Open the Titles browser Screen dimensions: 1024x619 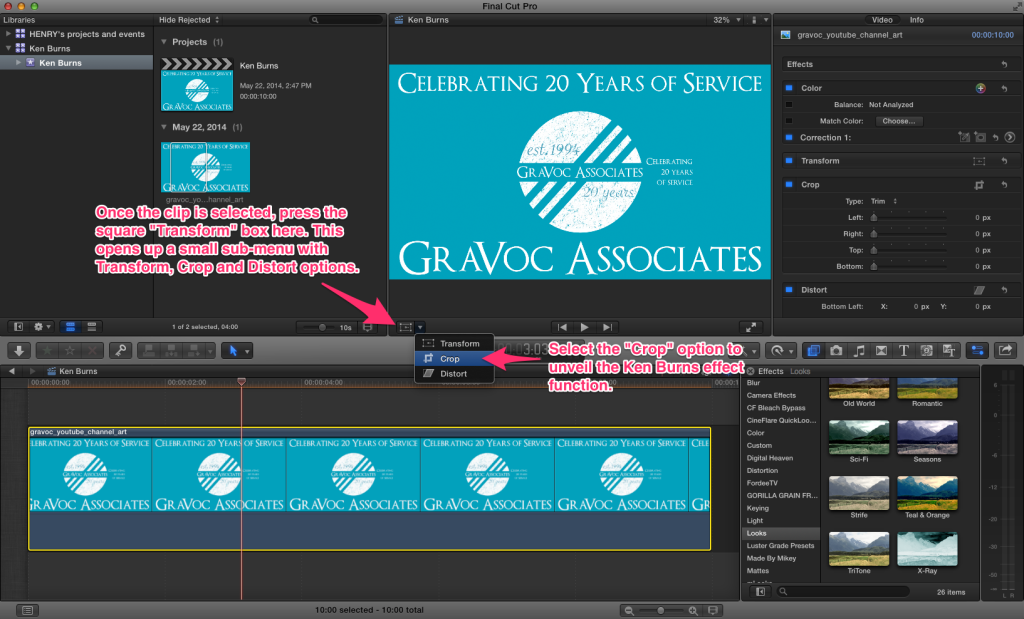pos(905,350)
